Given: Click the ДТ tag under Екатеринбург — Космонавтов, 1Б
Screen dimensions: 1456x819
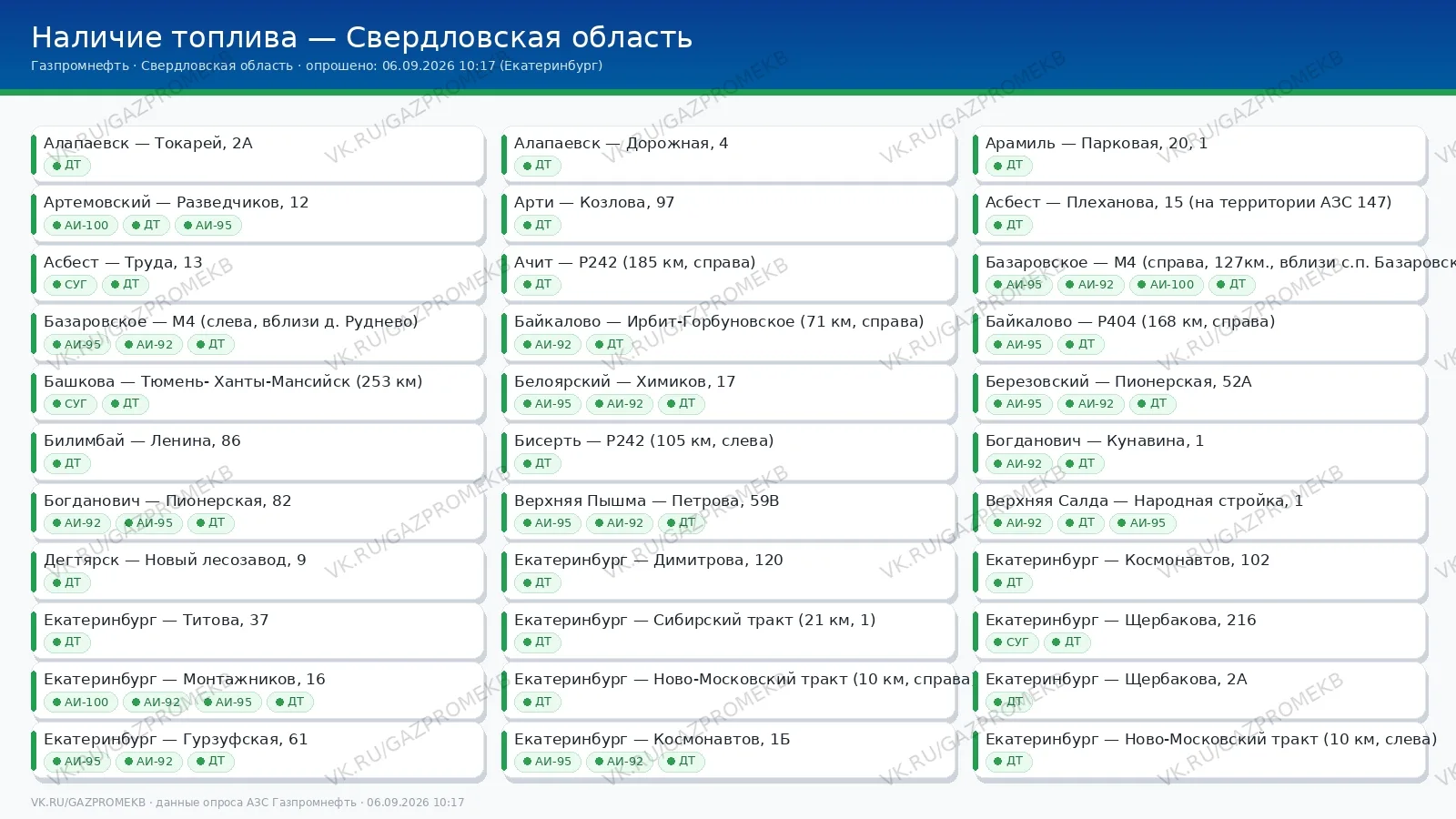Looking at the screenshot, I should pos(682,762).
